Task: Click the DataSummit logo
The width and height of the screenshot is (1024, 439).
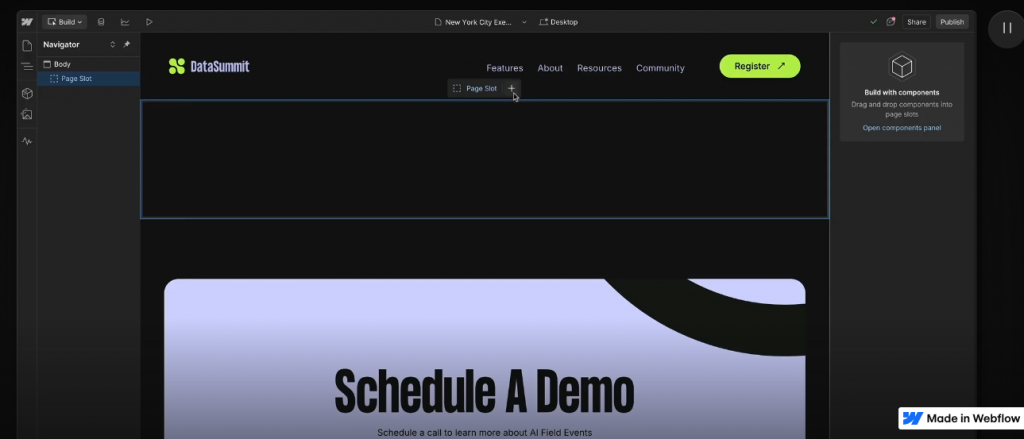Action: tap(209, 66)
